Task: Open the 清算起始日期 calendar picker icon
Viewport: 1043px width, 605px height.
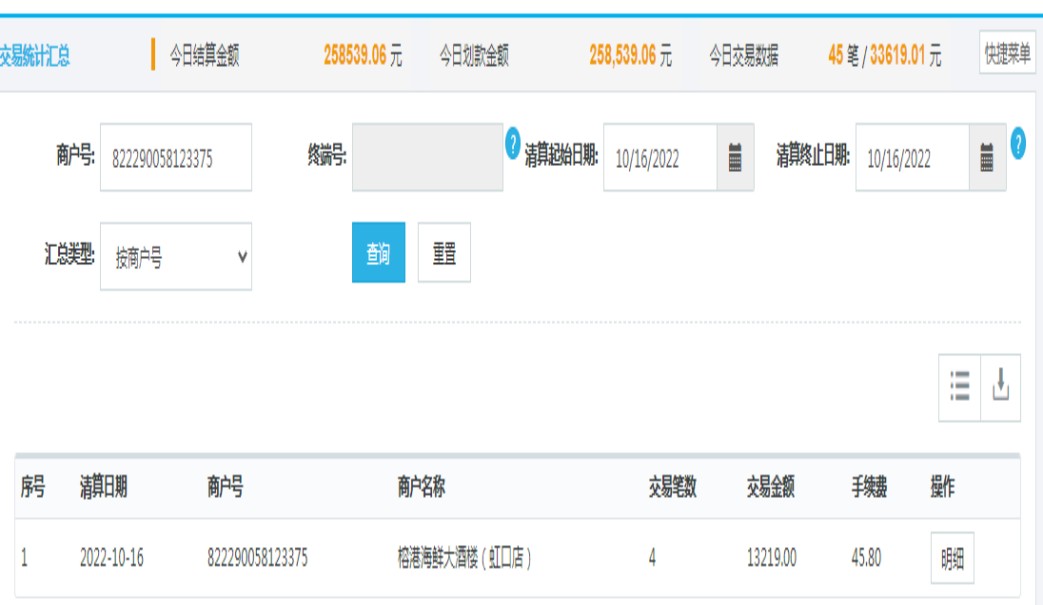Action: tap(735, 158)
